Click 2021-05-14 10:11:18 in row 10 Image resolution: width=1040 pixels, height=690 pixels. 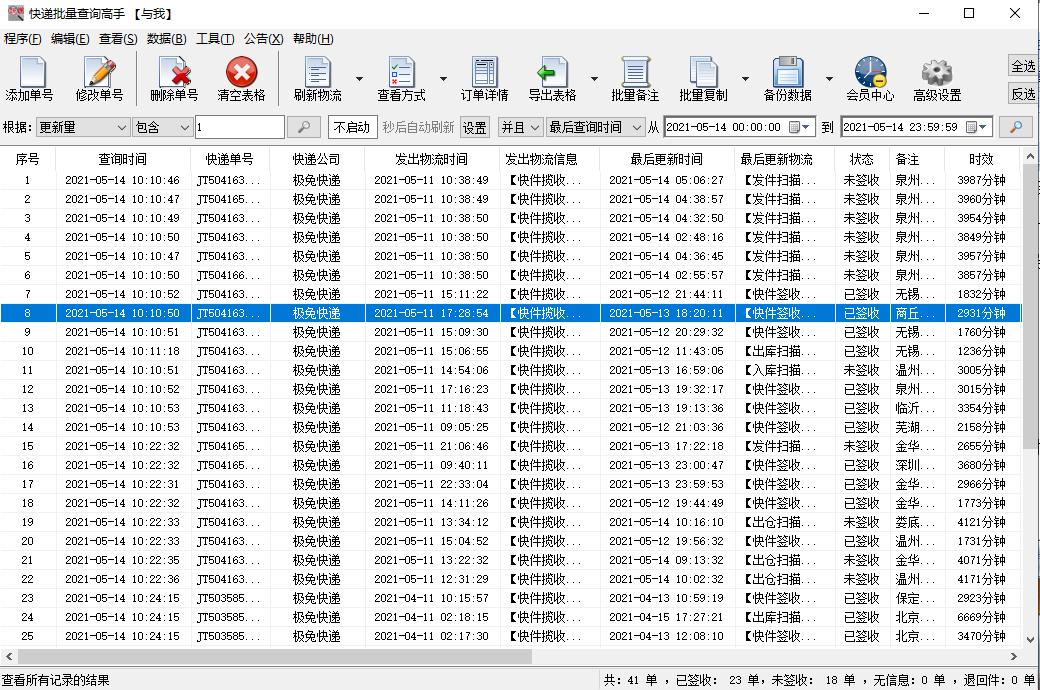click(122, 351)
